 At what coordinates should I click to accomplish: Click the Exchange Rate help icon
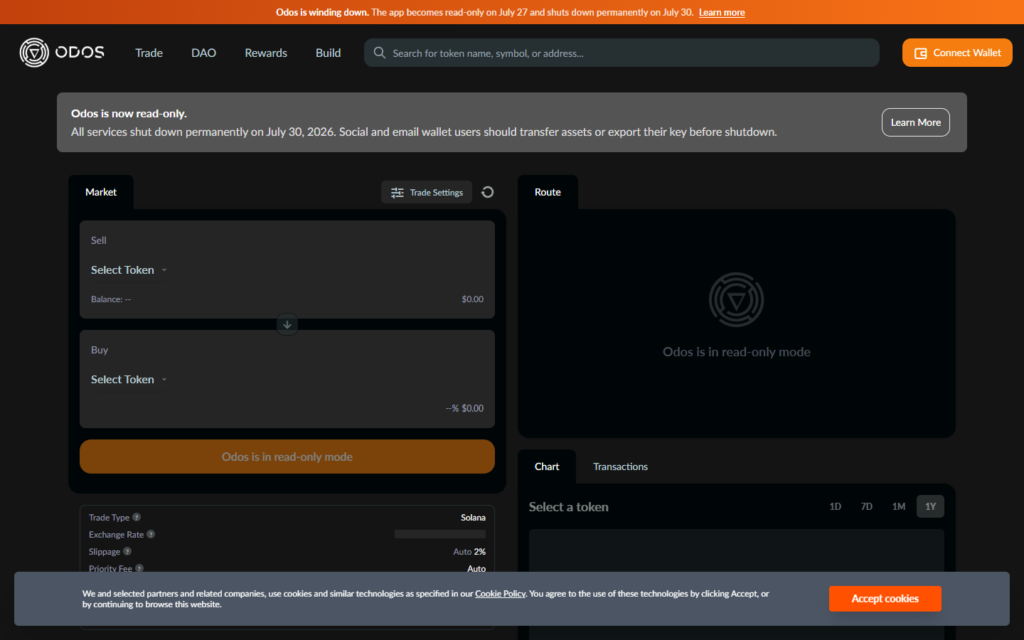(x=151, y=534)
